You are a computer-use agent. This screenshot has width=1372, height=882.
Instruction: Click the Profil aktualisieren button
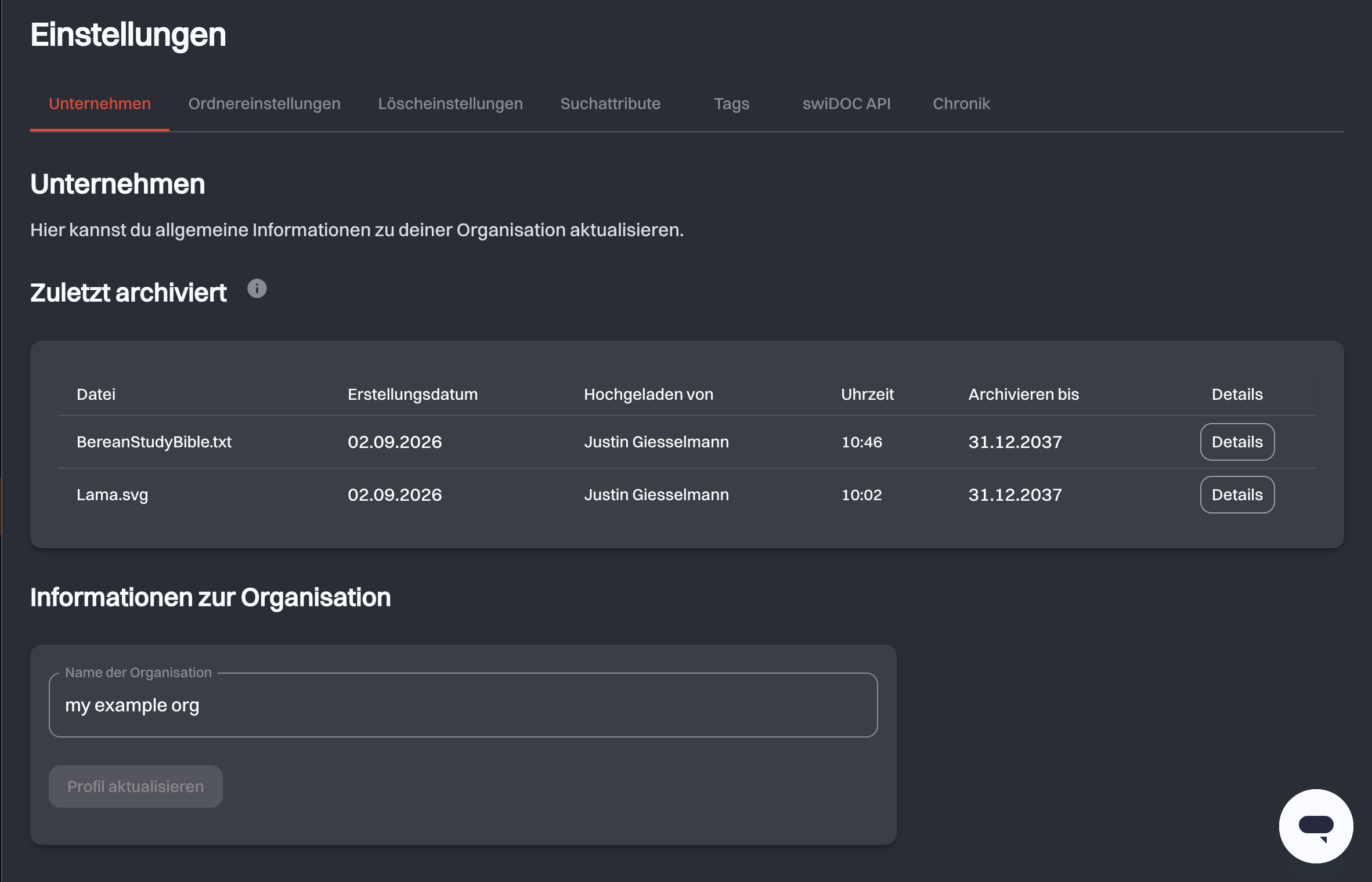pyautogui.click(x=136, y=786)
